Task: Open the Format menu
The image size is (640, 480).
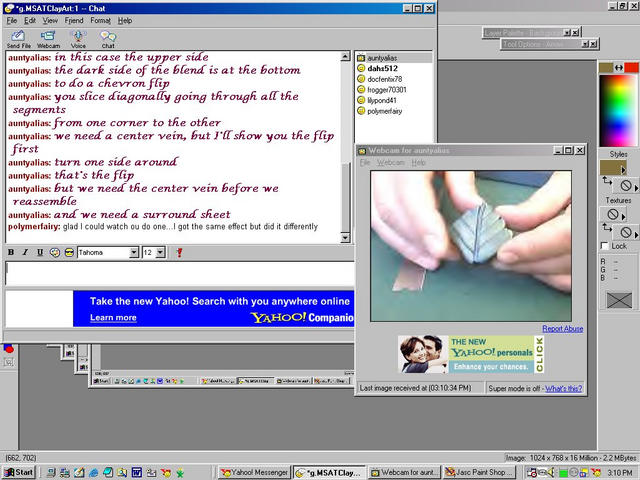Action: pos(100,20)
